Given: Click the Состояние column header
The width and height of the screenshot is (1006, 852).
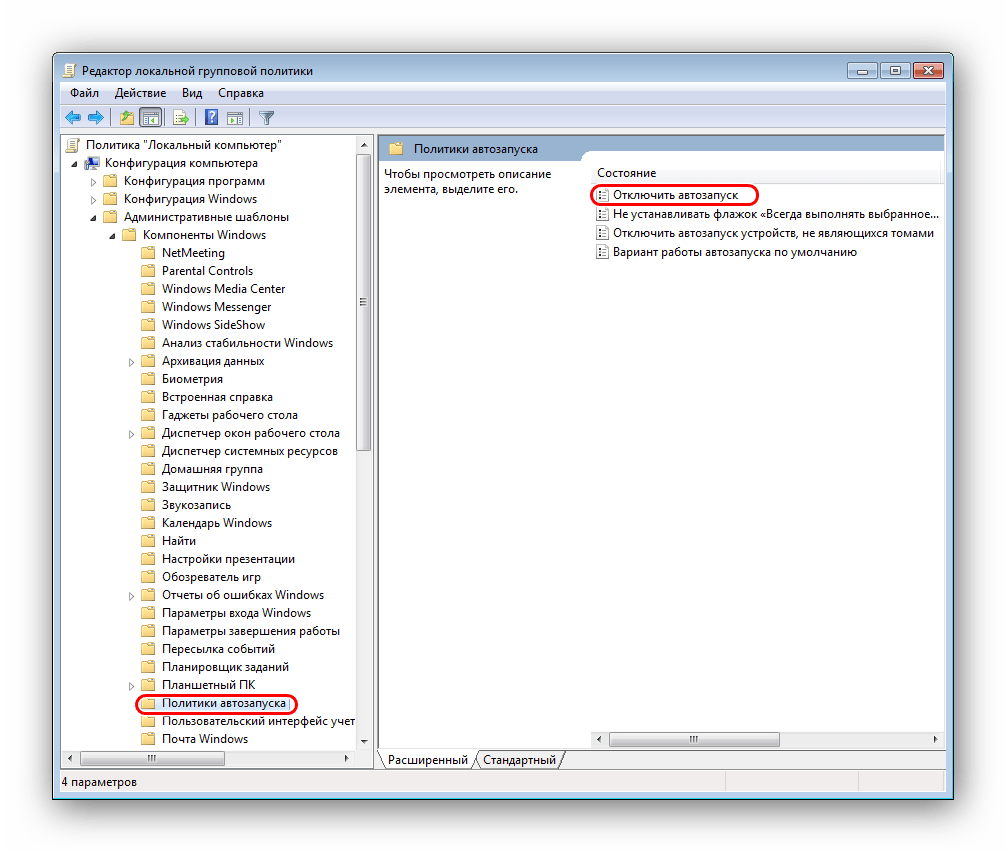Looking at the screenshot, I should (x=627, y=173).
